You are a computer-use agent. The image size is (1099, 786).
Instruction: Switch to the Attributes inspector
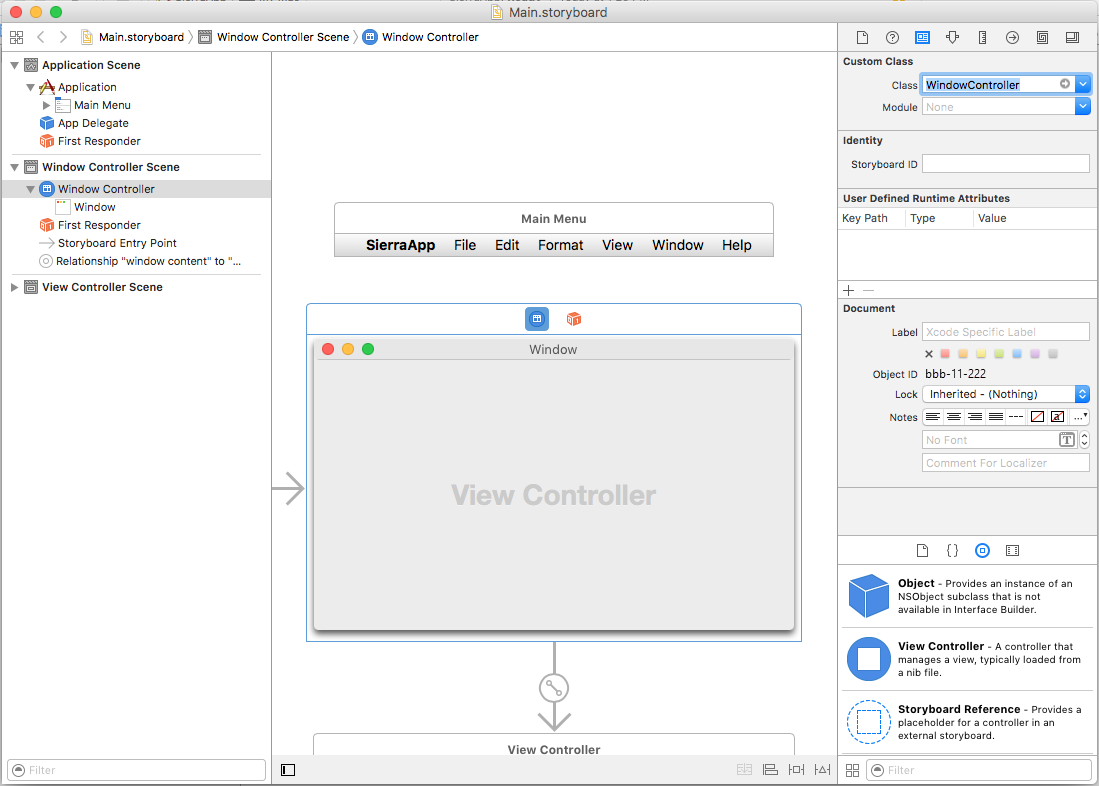point(953,38)
